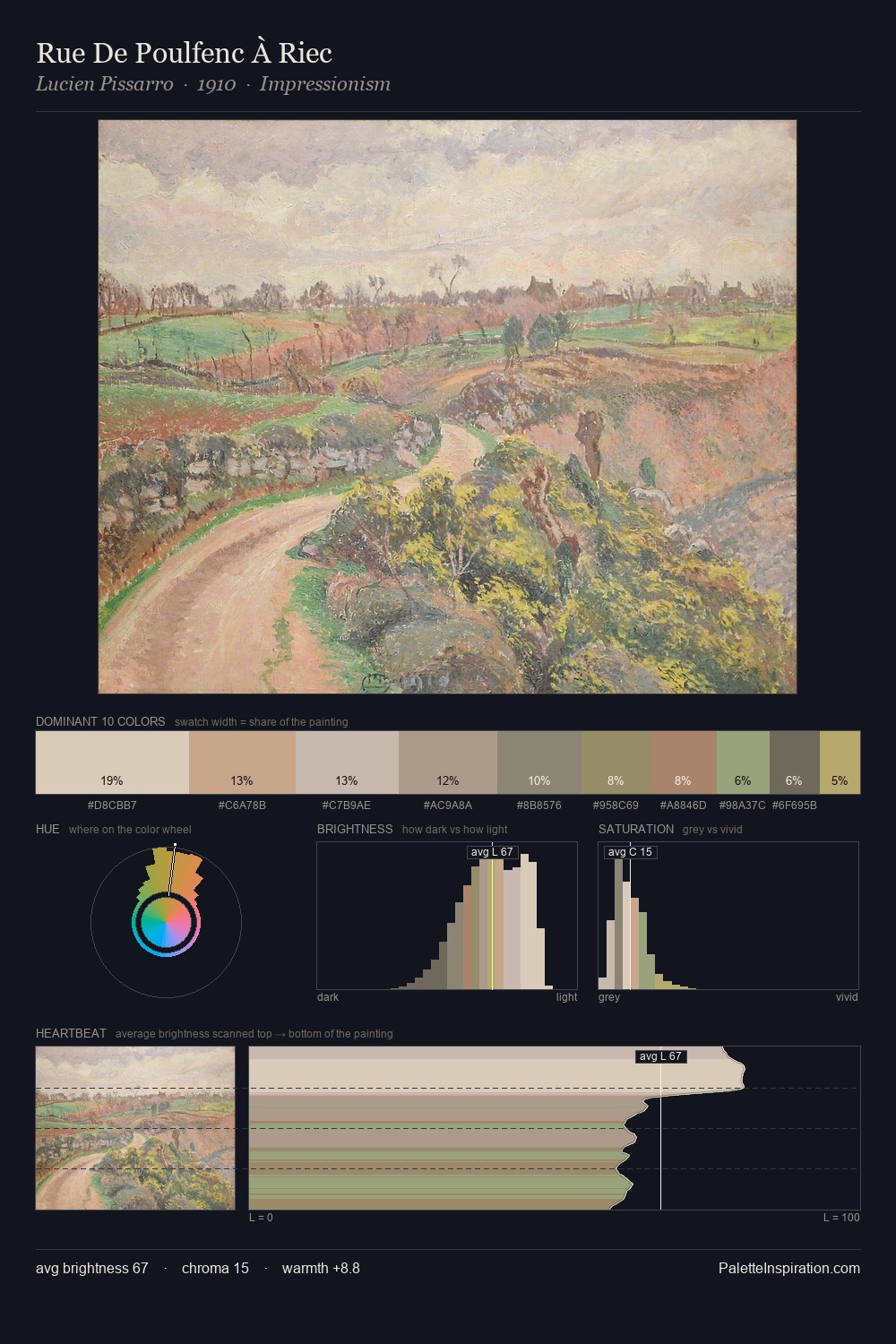The width and height of the screenshot is (896, 1344).
Task: Click the 'L = 0' axis label
Action: (261, 1218)
